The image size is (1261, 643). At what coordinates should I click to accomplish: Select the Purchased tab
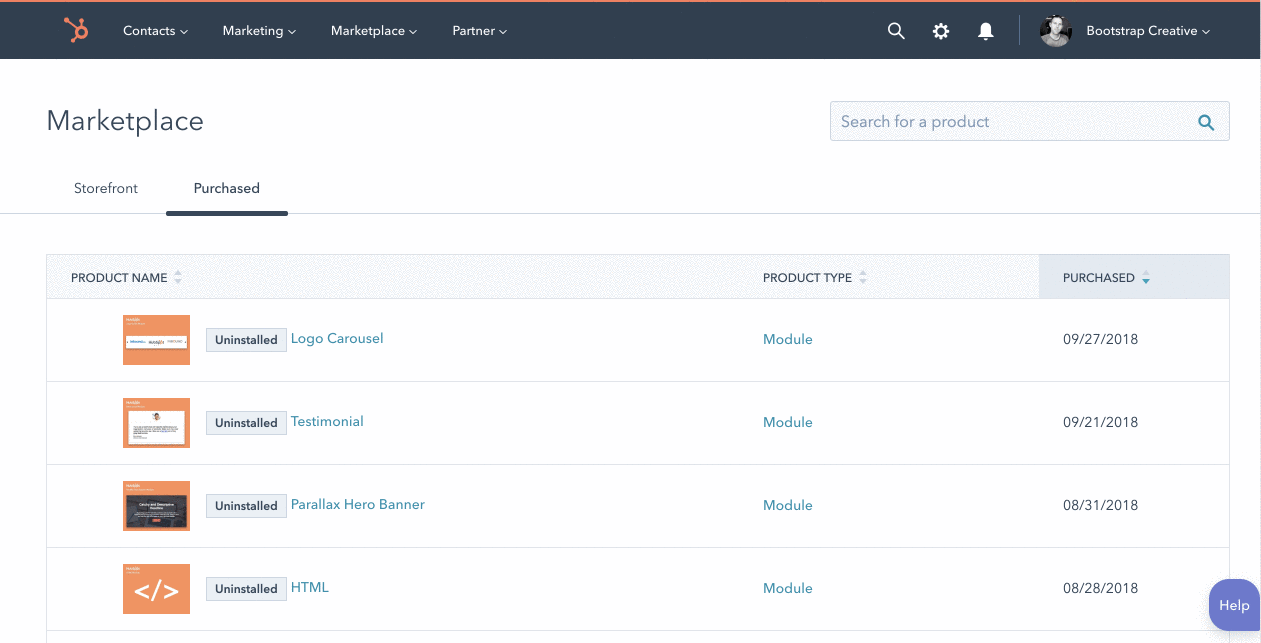227,188
